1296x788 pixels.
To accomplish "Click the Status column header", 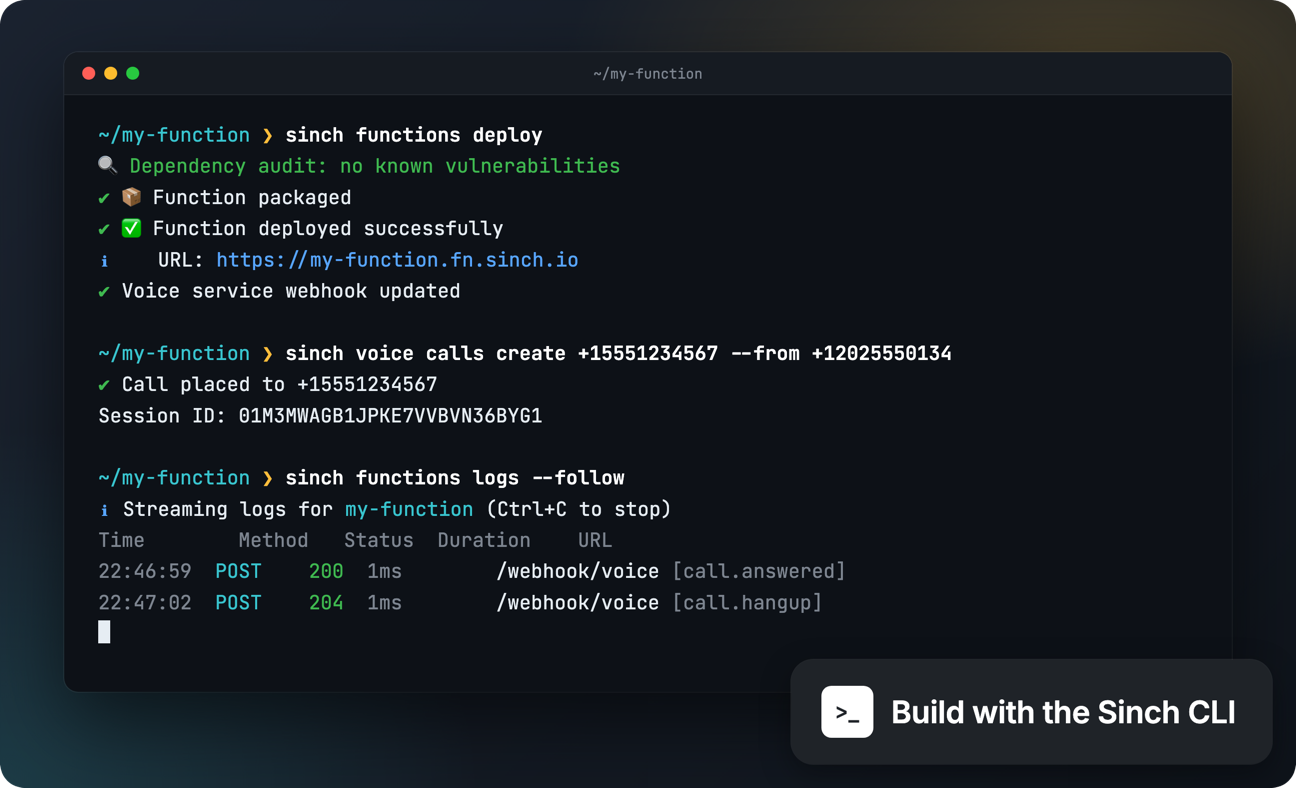I will [379, 540].
